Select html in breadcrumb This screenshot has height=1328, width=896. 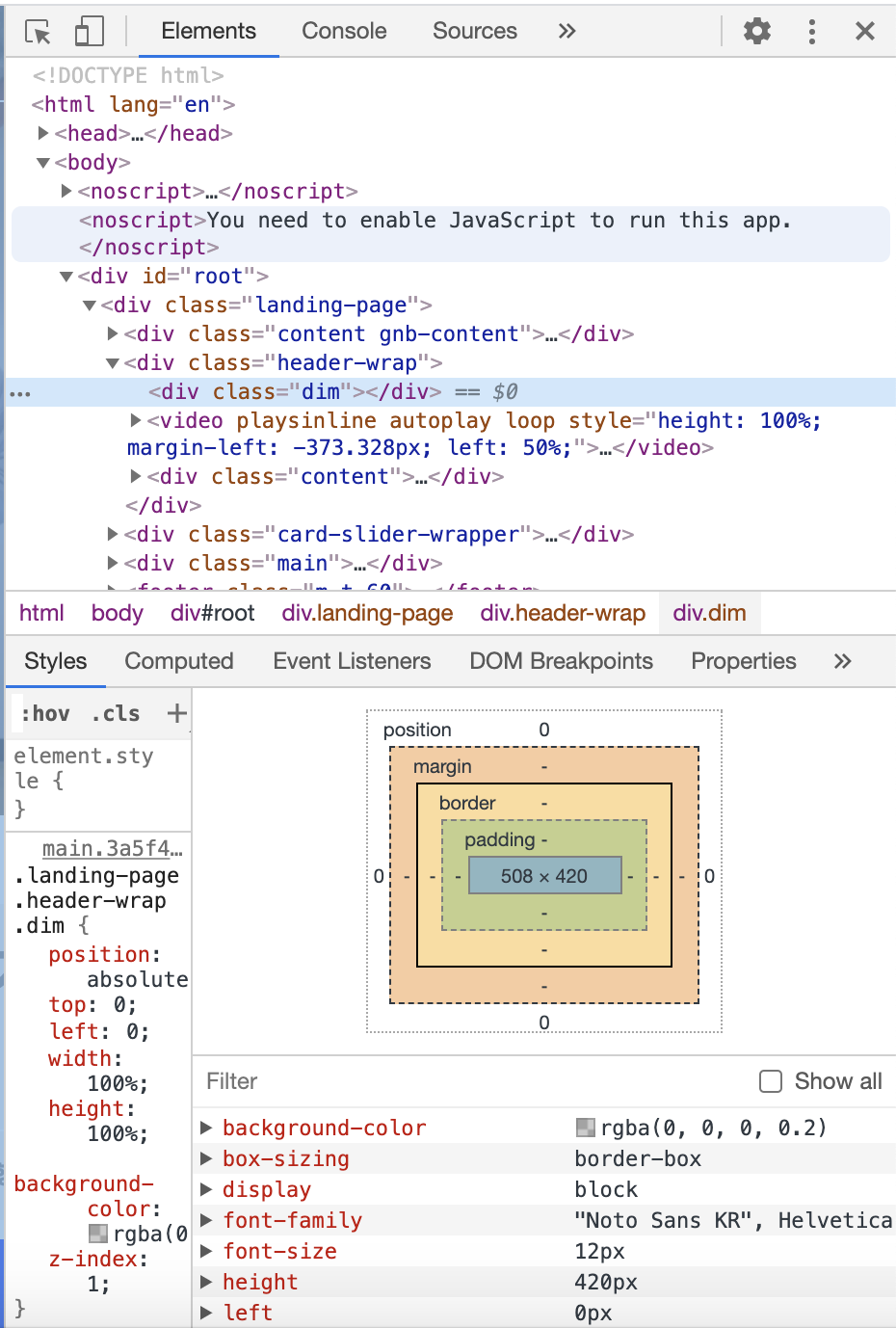pyautogui.click(x=41, y=613)
